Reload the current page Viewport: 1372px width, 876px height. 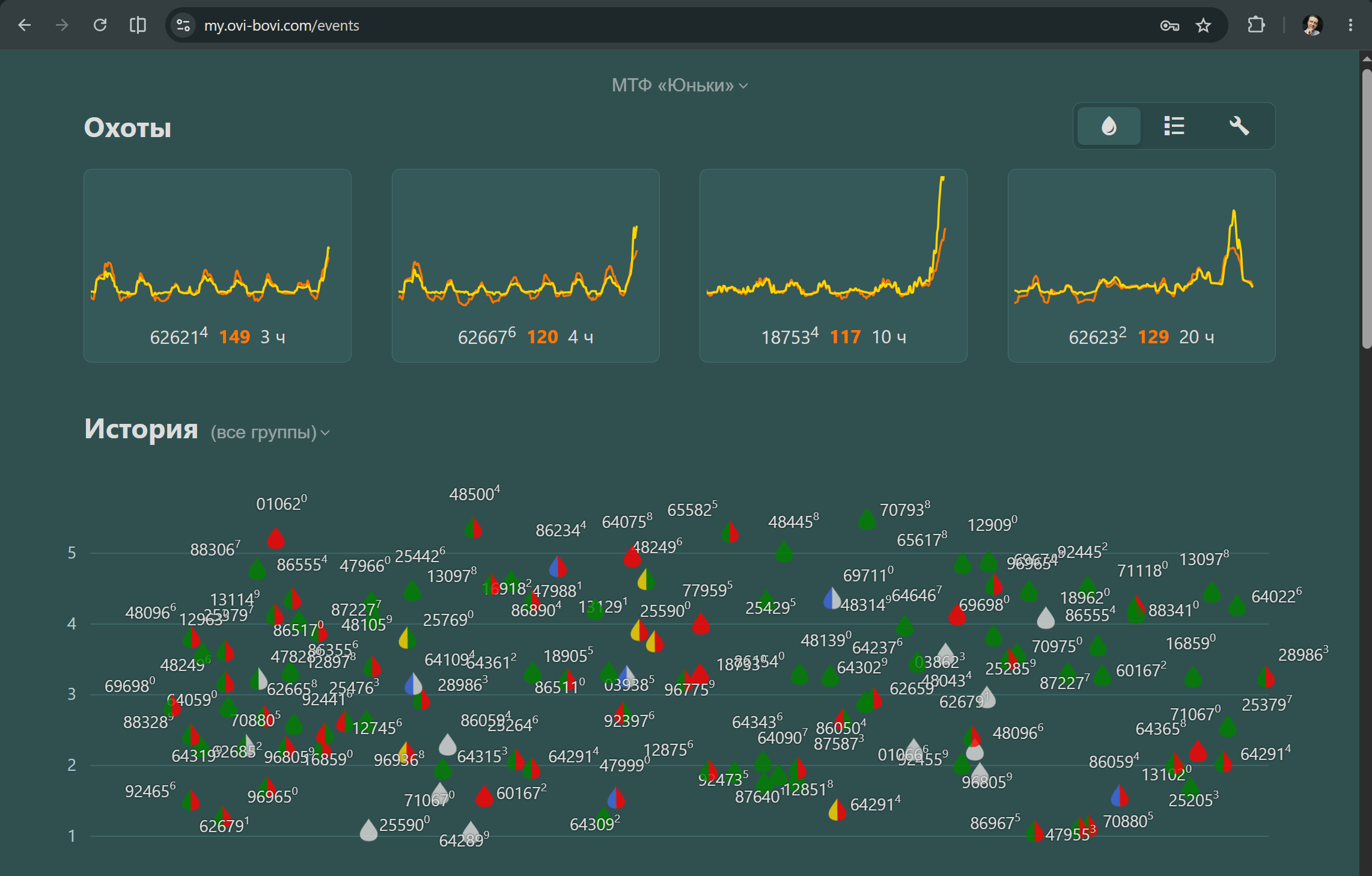pyautogui.click(x=100, y=25)
